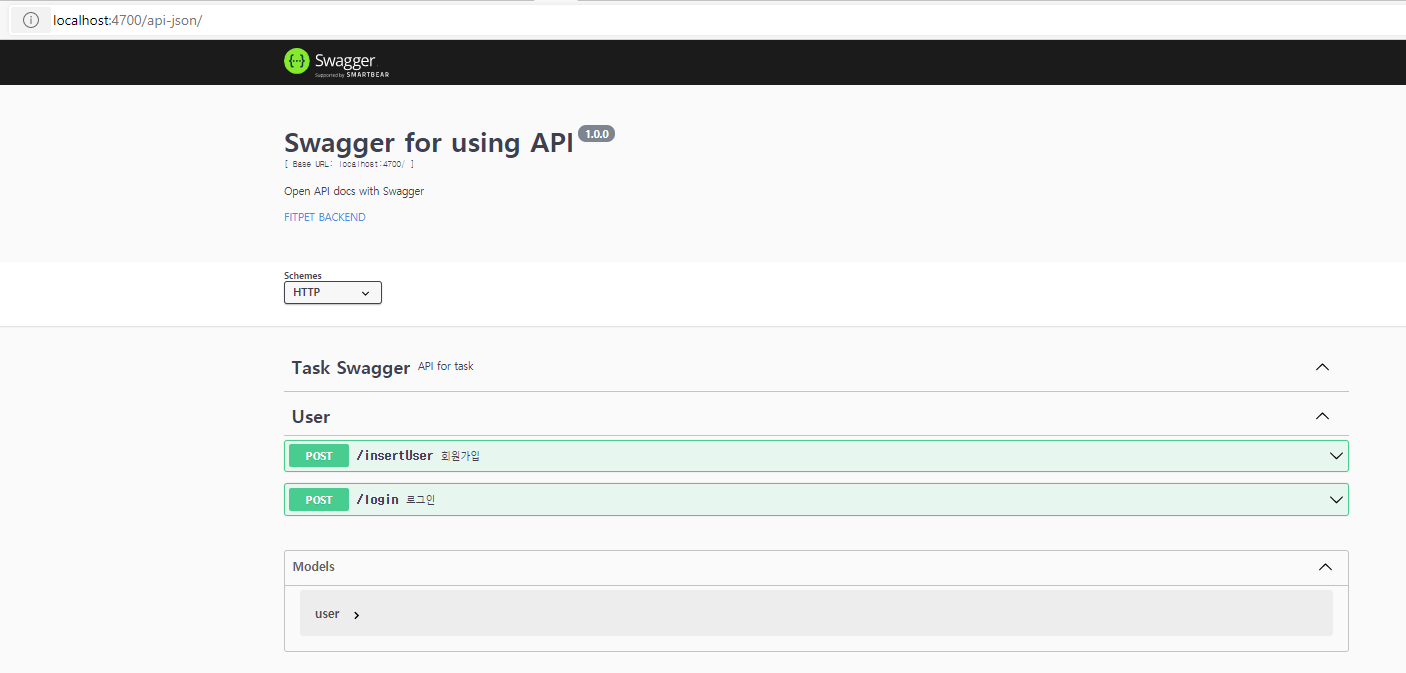Image resolution: width=1406 pixels, height=673 pixels.
Task: Expand the /login endpoint arrow
Action: click(1336, 499)
